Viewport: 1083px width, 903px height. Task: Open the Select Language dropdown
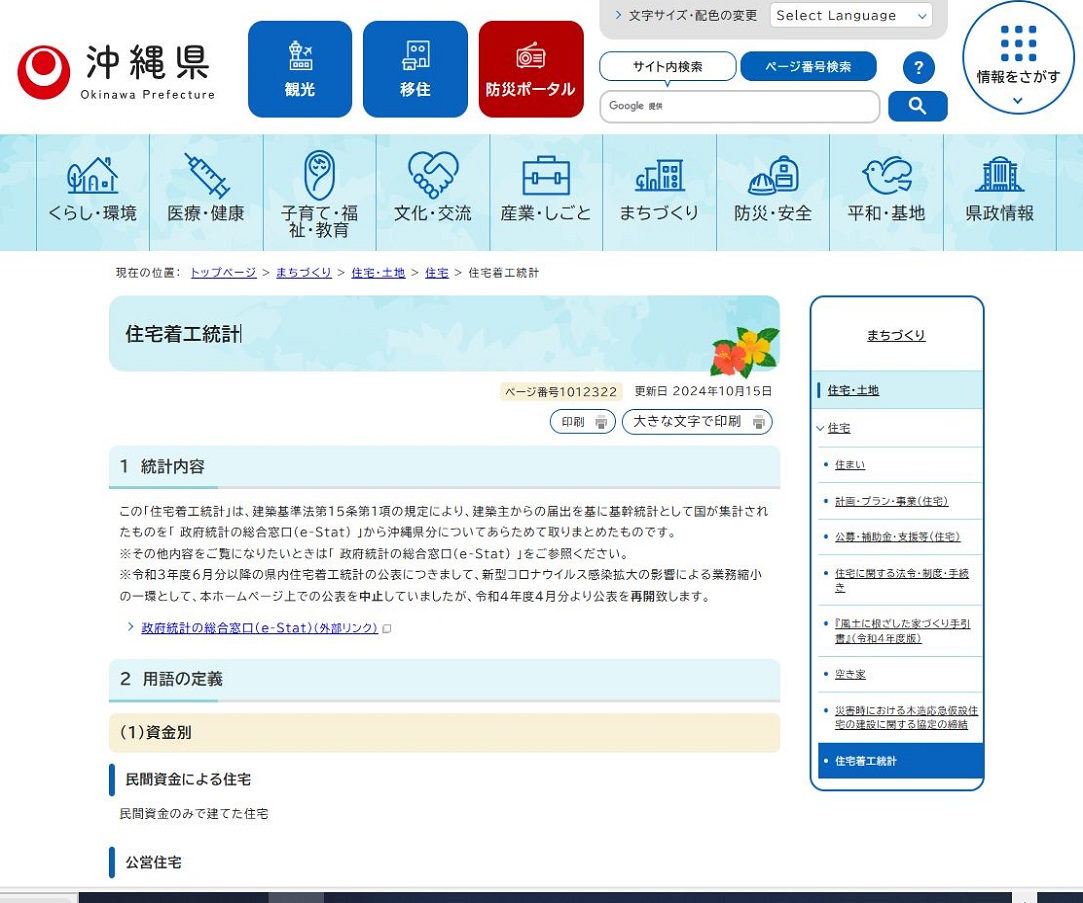850,16
